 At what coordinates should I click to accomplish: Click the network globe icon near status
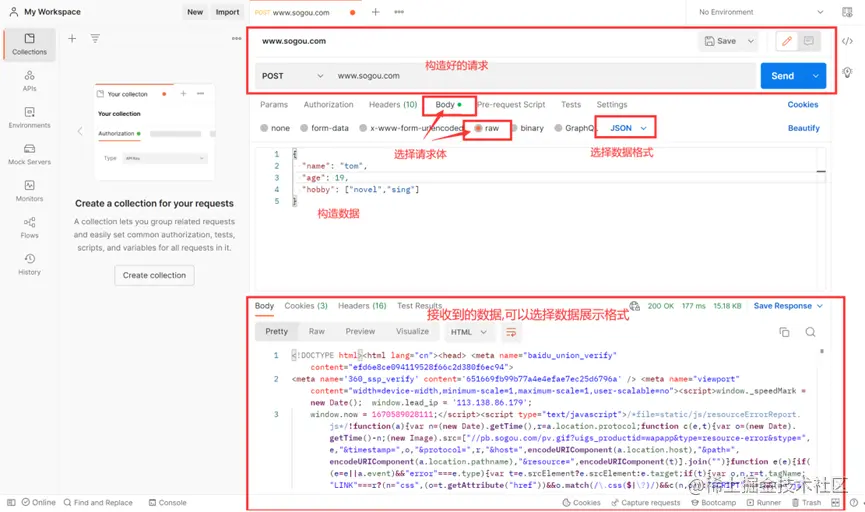634,306
